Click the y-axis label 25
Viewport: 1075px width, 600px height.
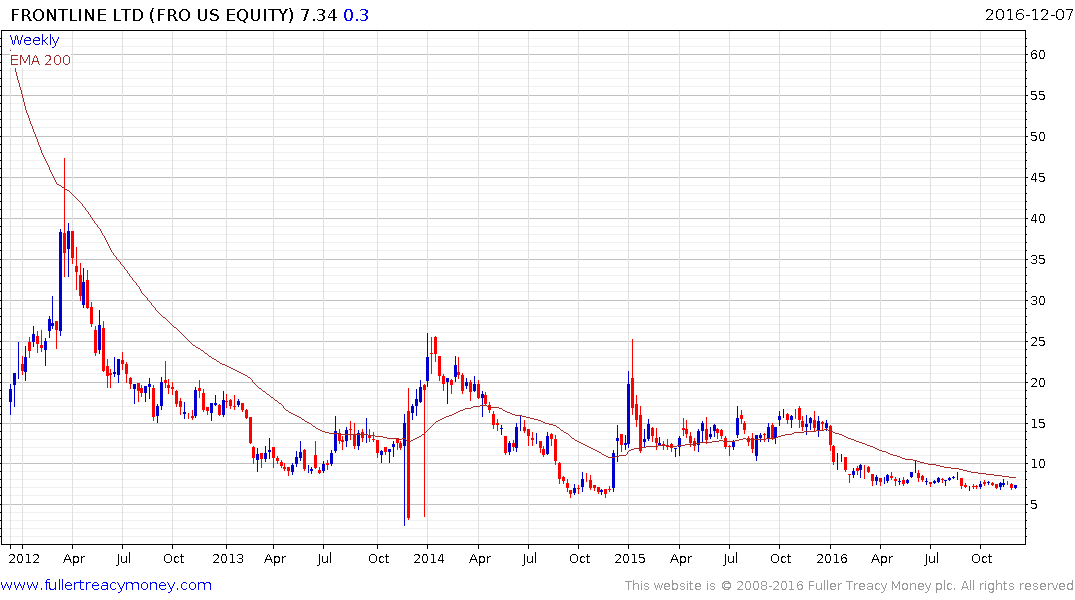pos(1037,341)
